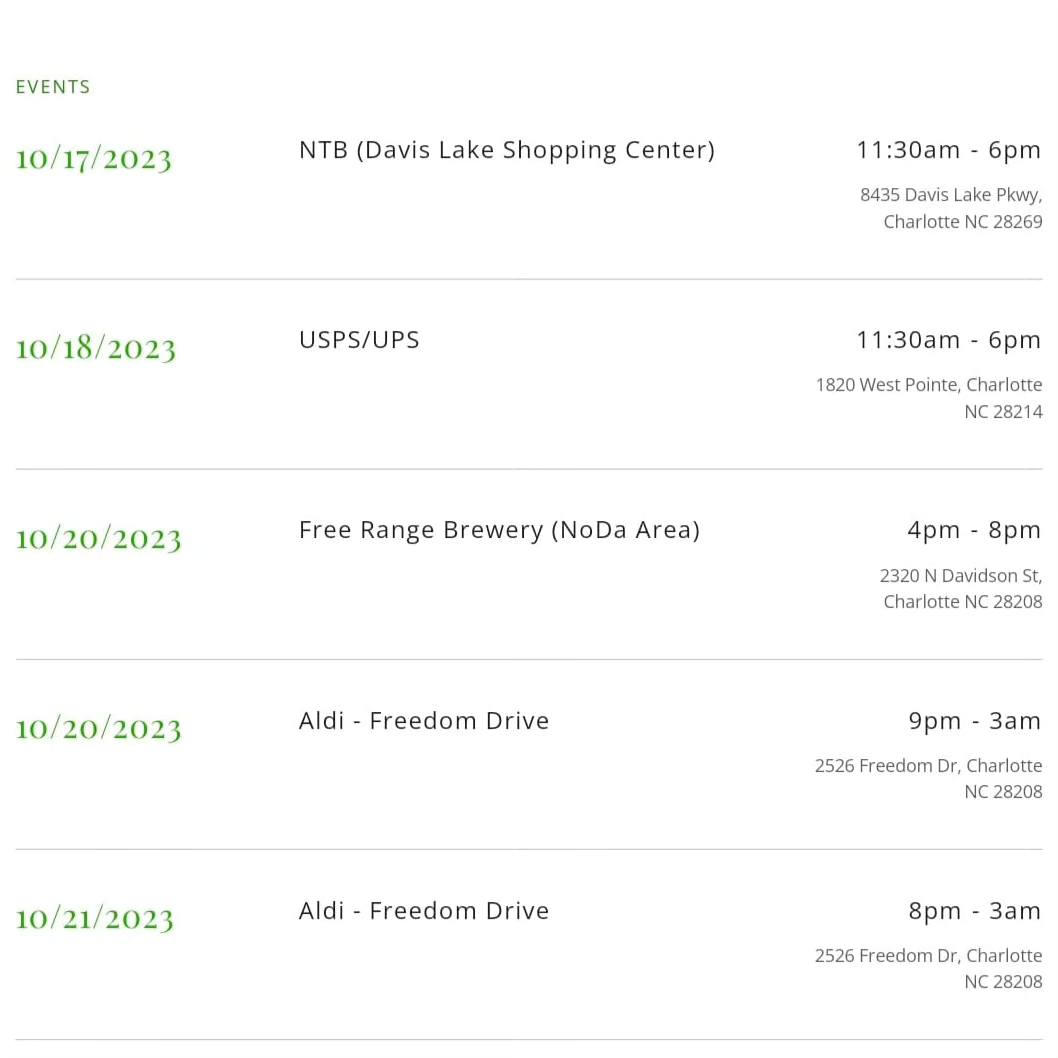Screen dimensions: 1058x1058
Task: Click the 8435 Davis Lake Pkwy address
Action: [x=951, y=195]
